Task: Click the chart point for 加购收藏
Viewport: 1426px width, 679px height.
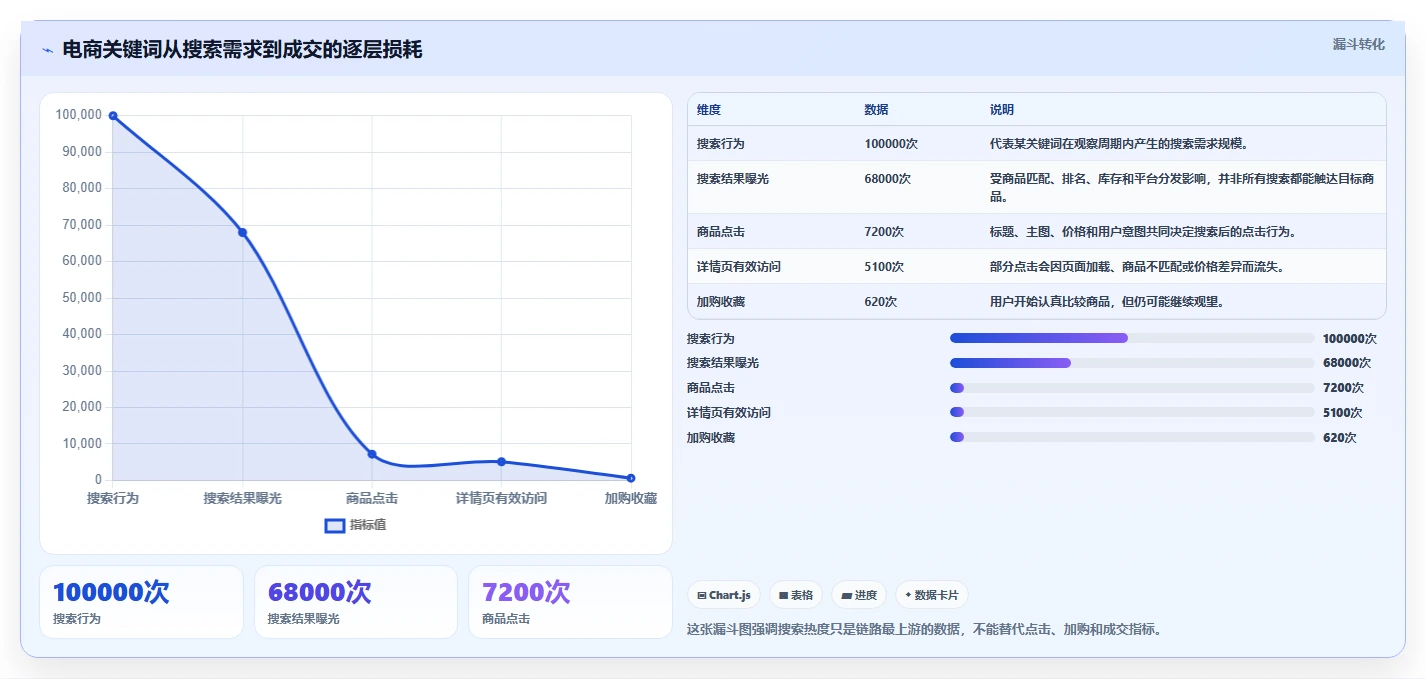Action: click(631, 478)
